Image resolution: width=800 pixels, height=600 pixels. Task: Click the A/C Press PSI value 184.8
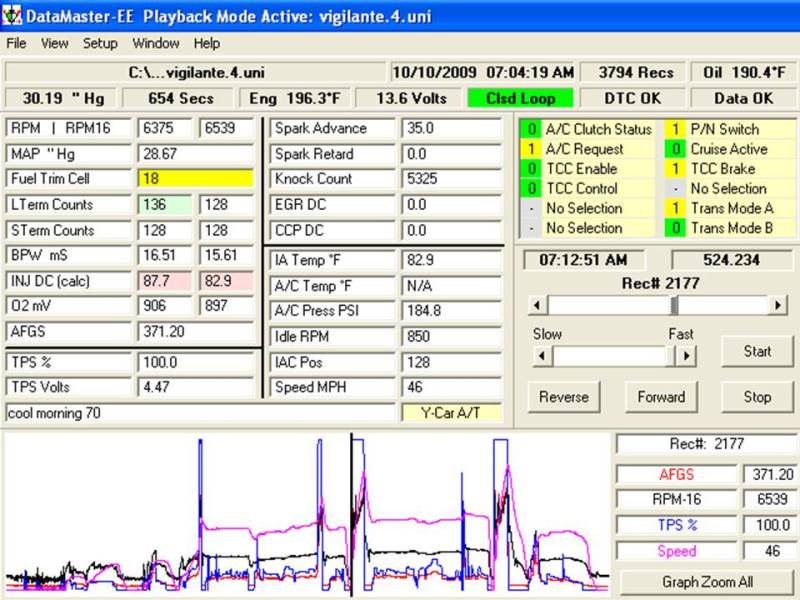pyautogui.click(x=452, y=311)
